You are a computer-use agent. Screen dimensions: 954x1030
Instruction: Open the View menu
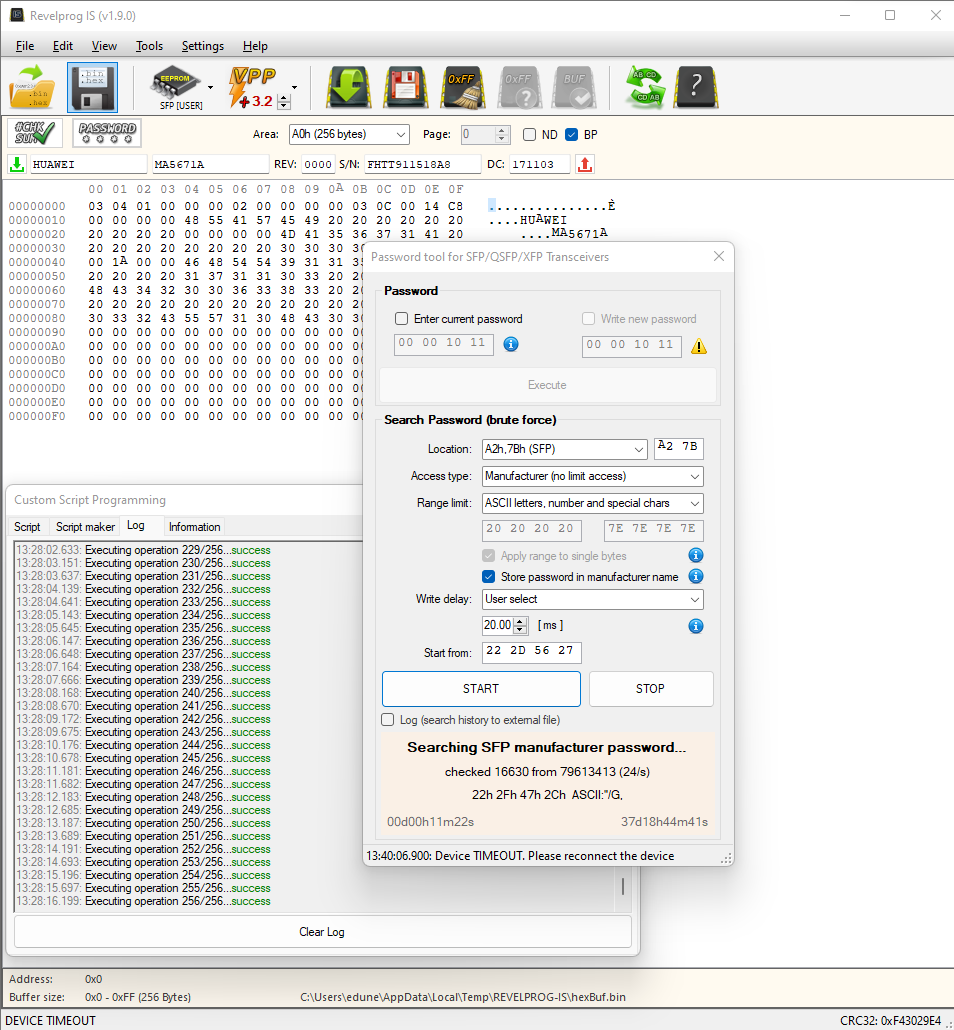click(x=104, y=46)
